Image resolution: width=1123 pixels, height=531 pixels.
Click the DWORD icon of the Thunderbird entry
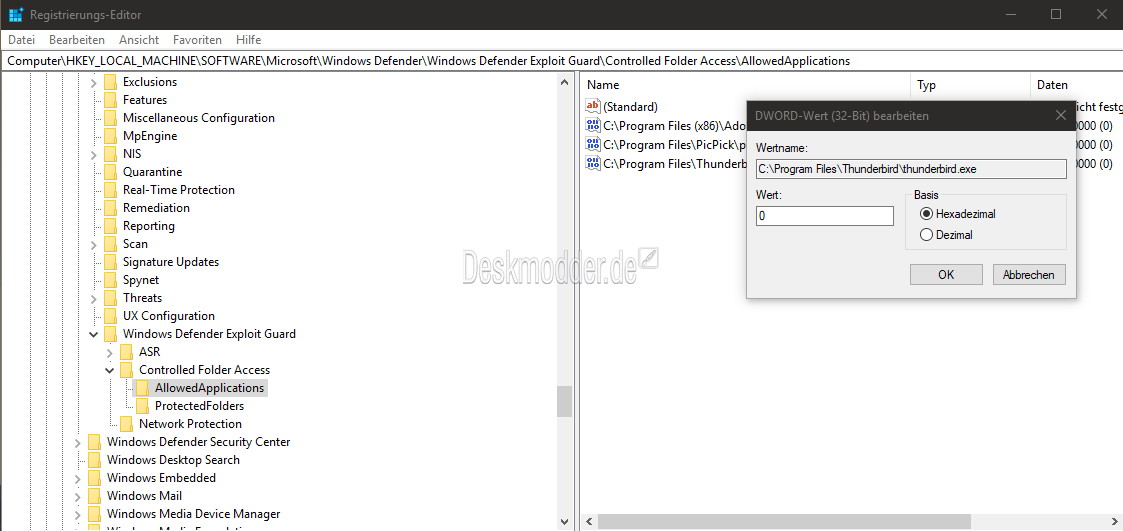click(x=593, y=163)
